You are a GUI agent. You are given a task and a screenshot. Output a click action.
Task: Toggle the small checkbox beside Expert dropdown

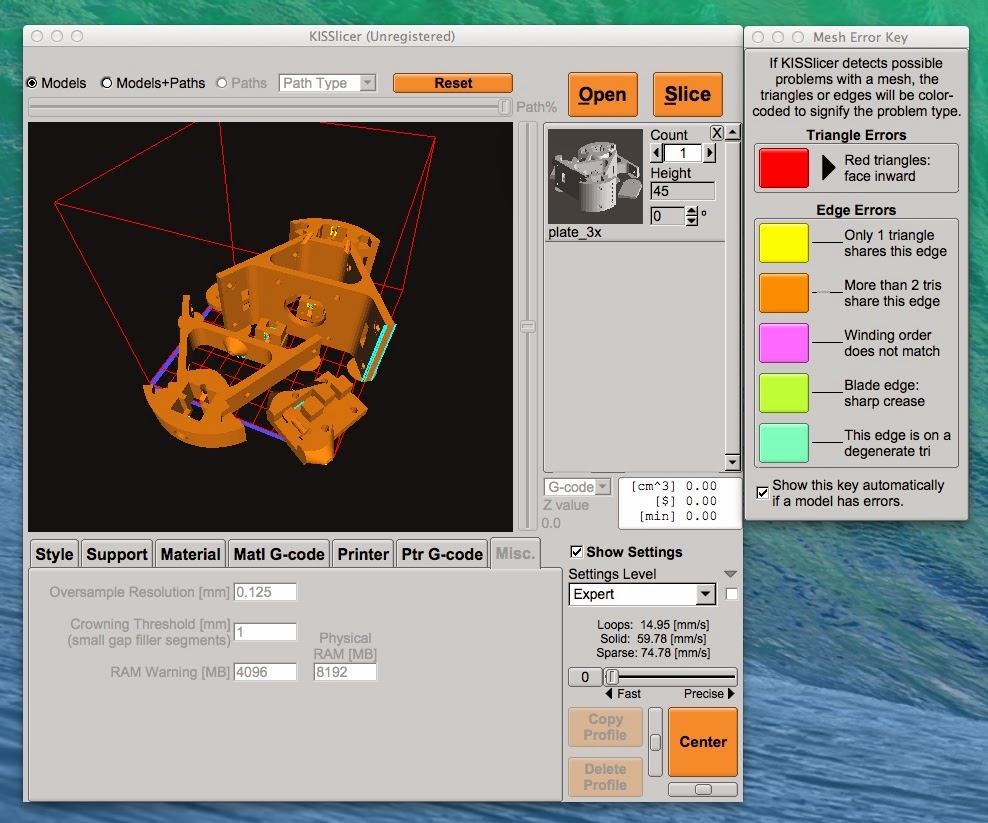click(x=732, y=594)
